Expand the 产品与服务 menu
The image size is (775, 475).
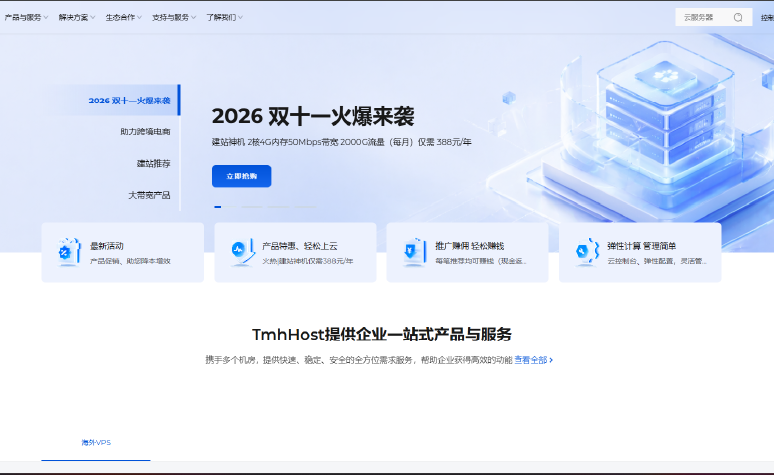26,17
